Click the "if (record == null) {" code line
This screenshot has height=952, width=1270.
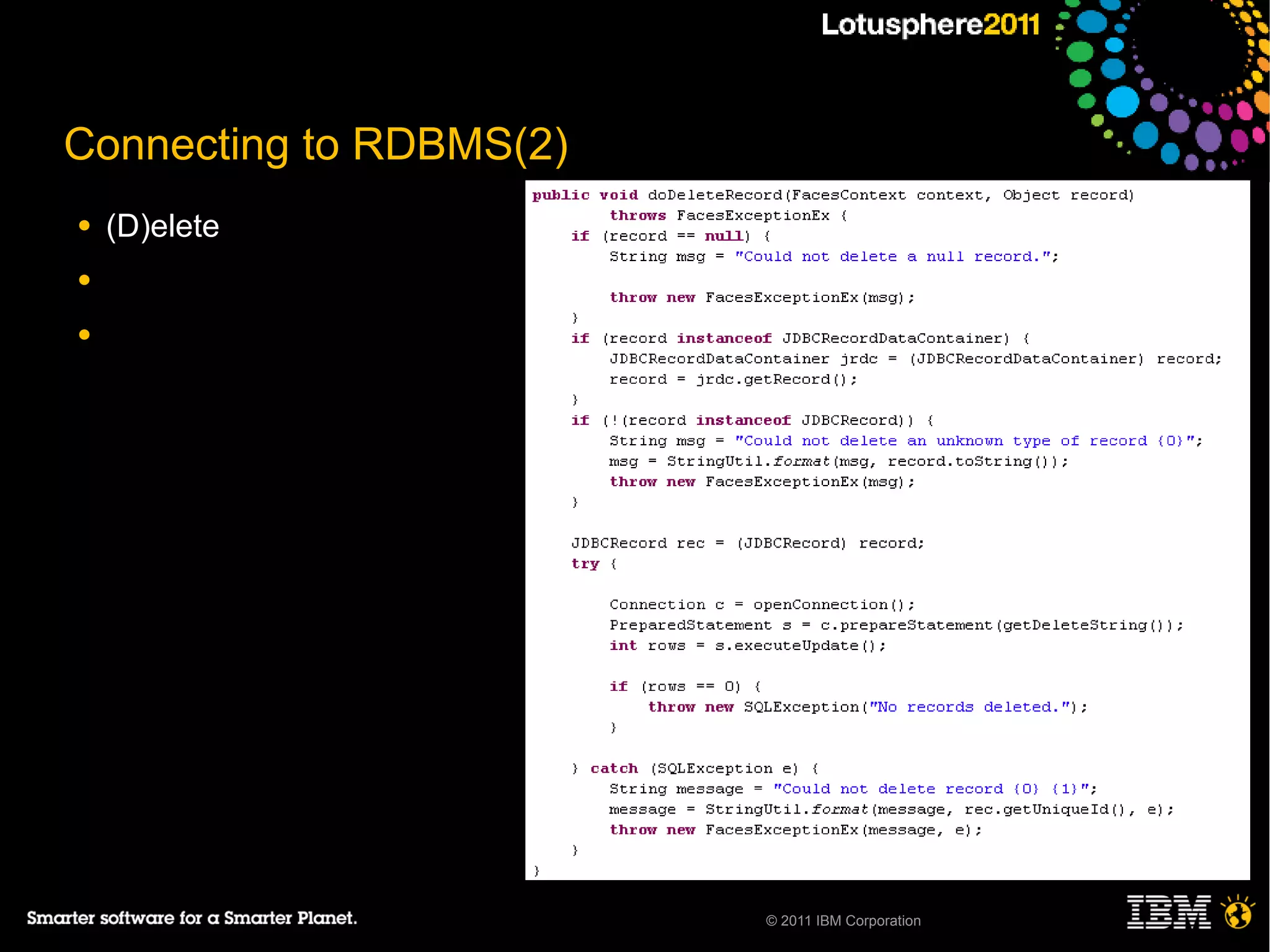pos(671,236)
